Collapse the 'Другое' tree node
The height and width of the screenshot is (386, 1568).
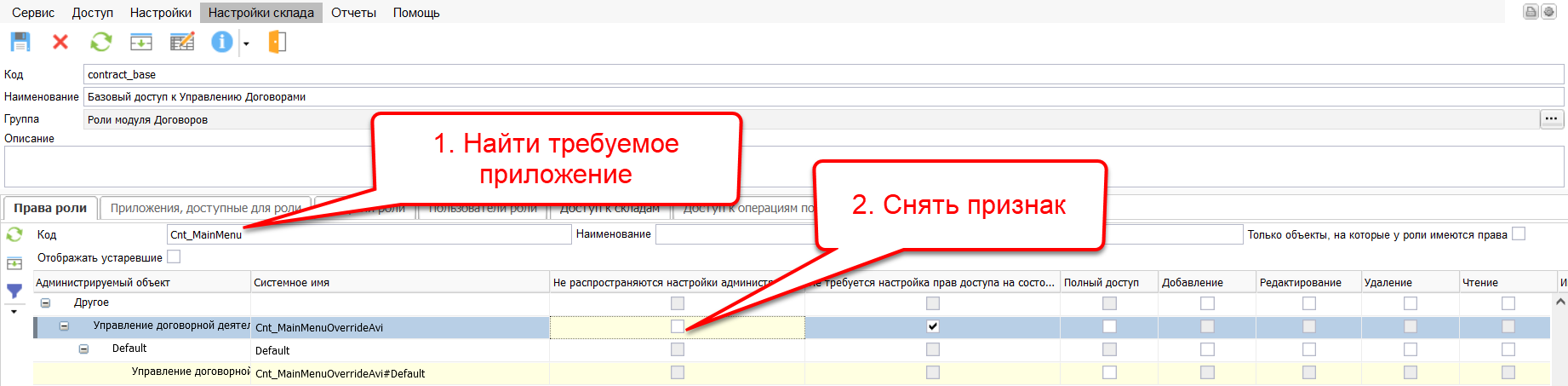tap(45, 302)
